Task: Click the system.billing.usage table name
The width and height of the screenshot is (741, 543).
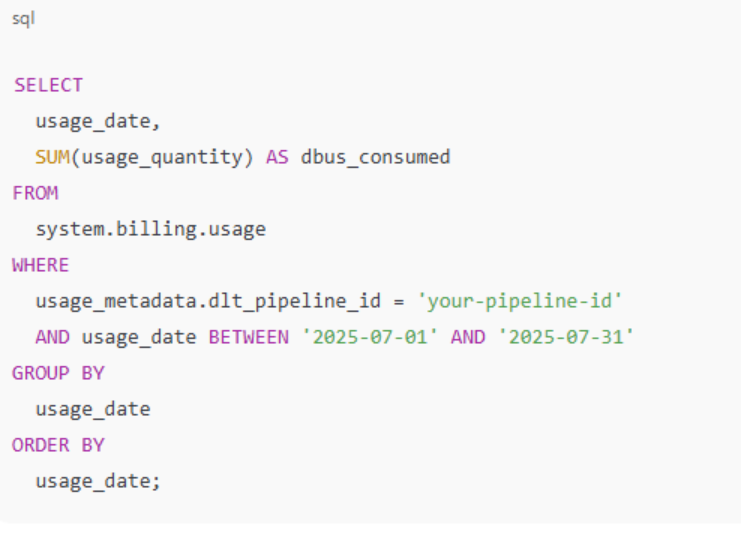Action: point(151,229)
